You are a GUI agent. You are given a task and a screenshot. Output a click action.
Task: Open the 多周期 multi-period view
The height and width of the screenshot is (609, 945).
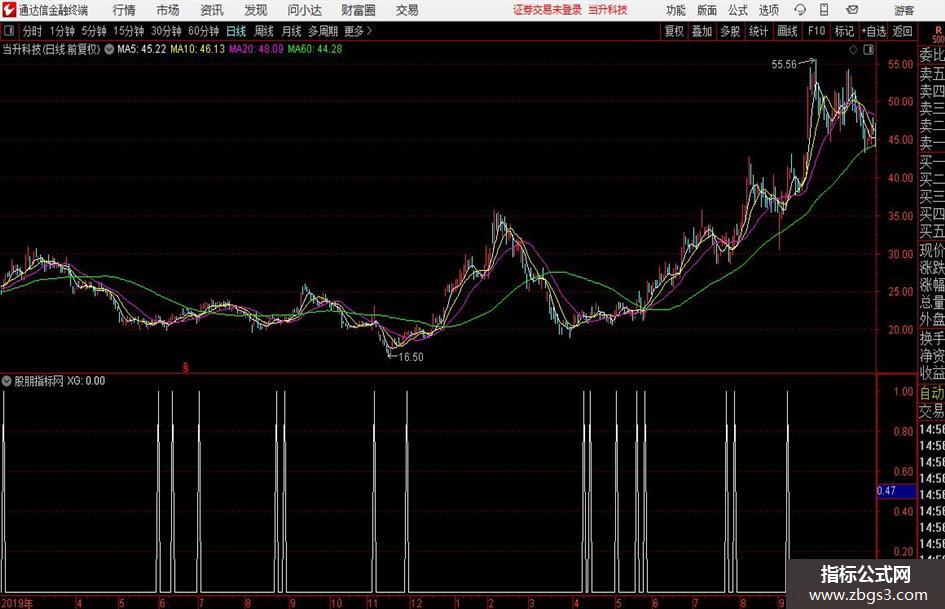323,31
